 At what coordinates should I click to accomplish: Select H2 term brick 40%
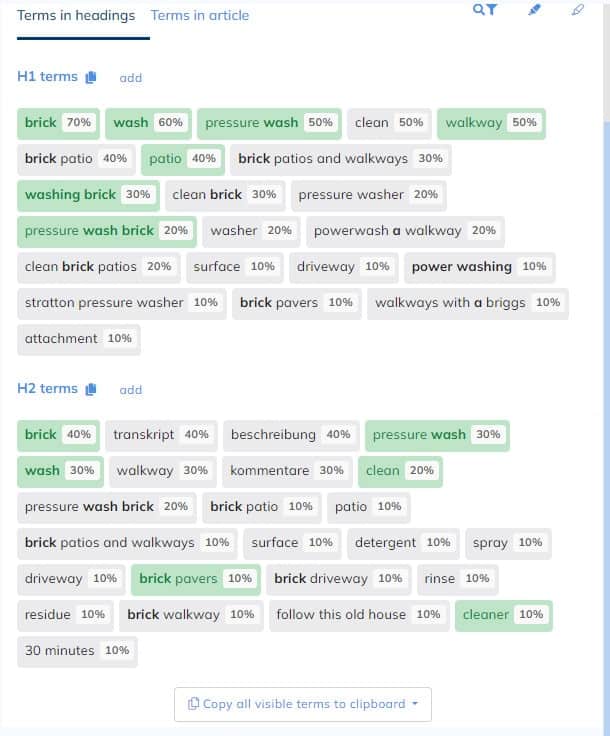point(58,436)
